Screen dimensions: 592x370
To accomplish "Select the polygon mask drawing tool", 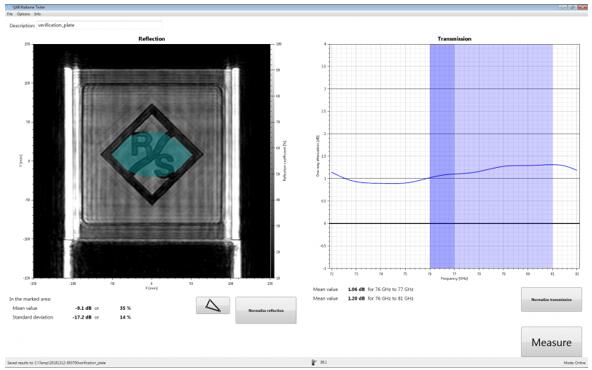I will [213, 305].
